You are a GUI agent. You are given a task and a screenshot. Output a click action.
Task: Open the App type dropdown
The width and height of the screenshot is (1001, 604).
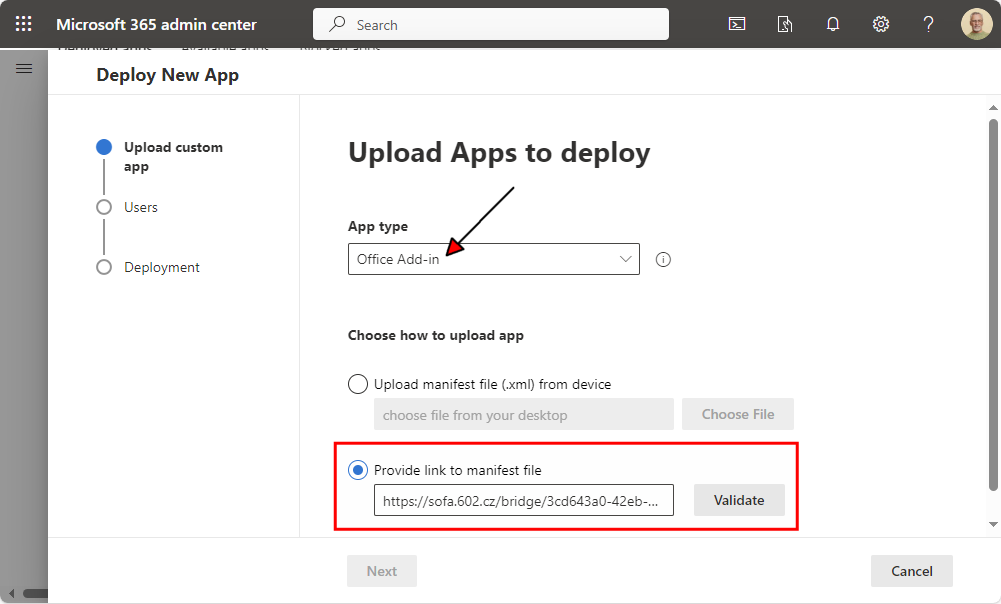493,259
